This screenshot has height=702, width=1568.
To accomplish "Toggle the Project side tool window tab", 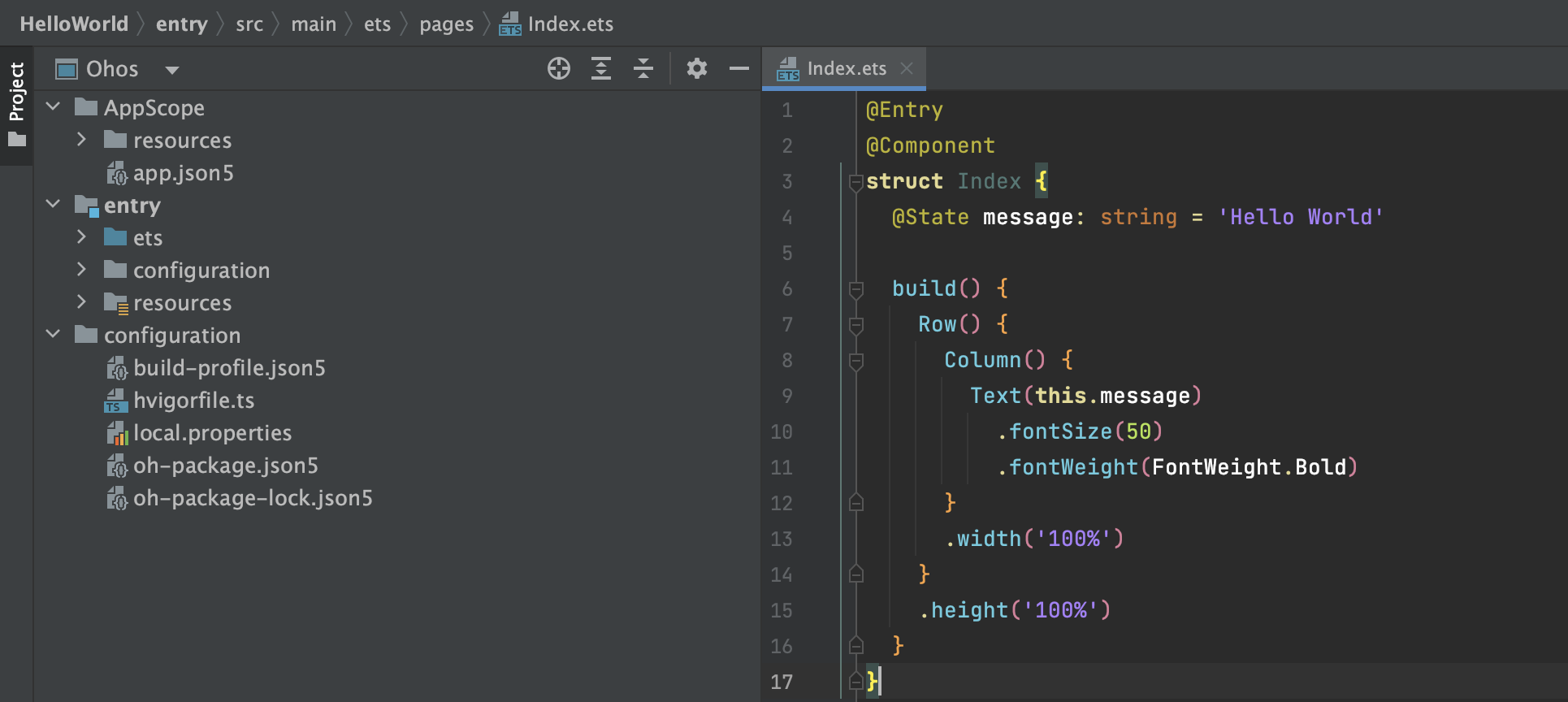I will [16, 106].
